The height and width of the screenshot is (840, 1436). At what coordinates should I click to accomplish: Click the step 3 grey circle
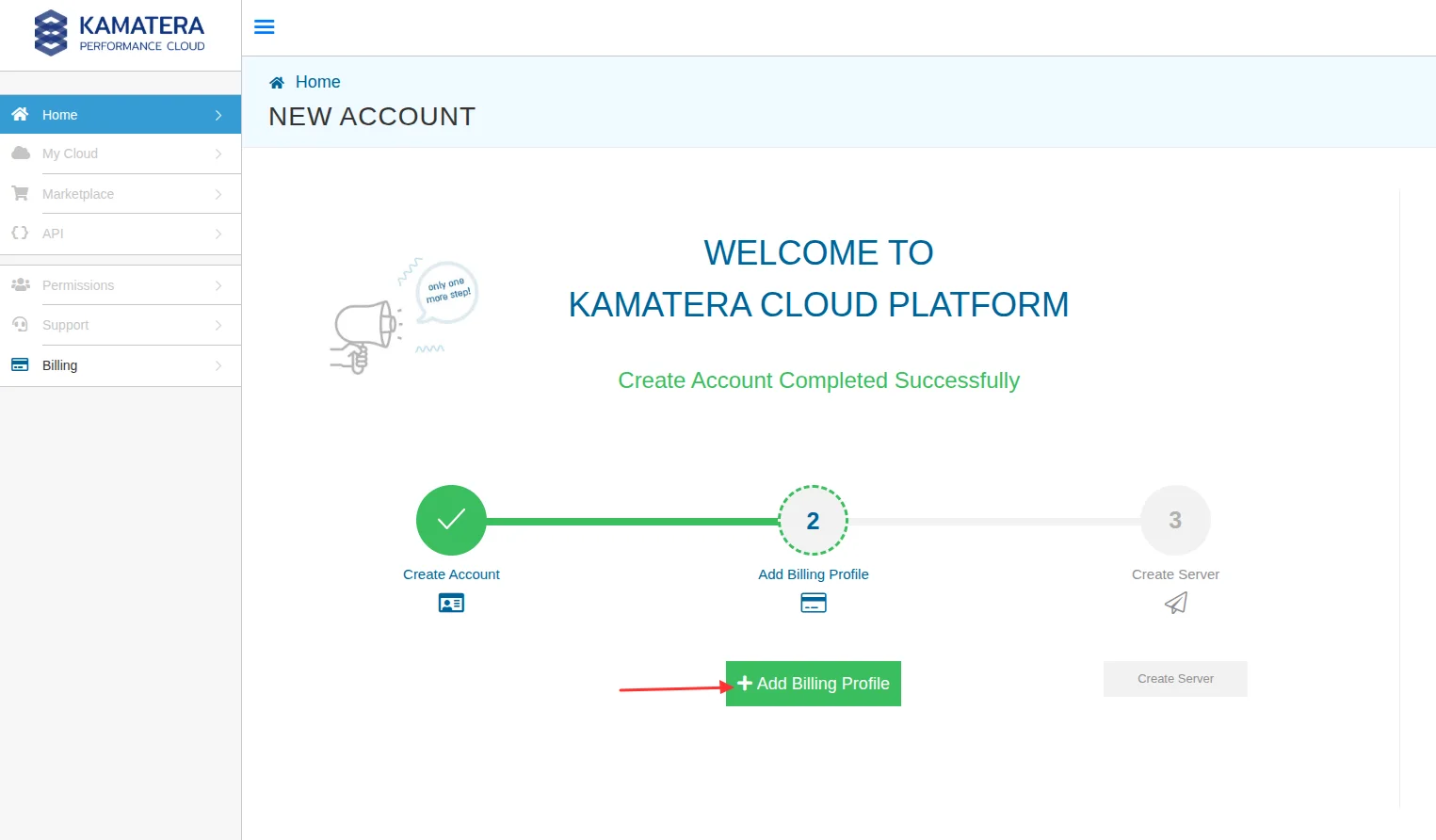tap(1175, 520)
